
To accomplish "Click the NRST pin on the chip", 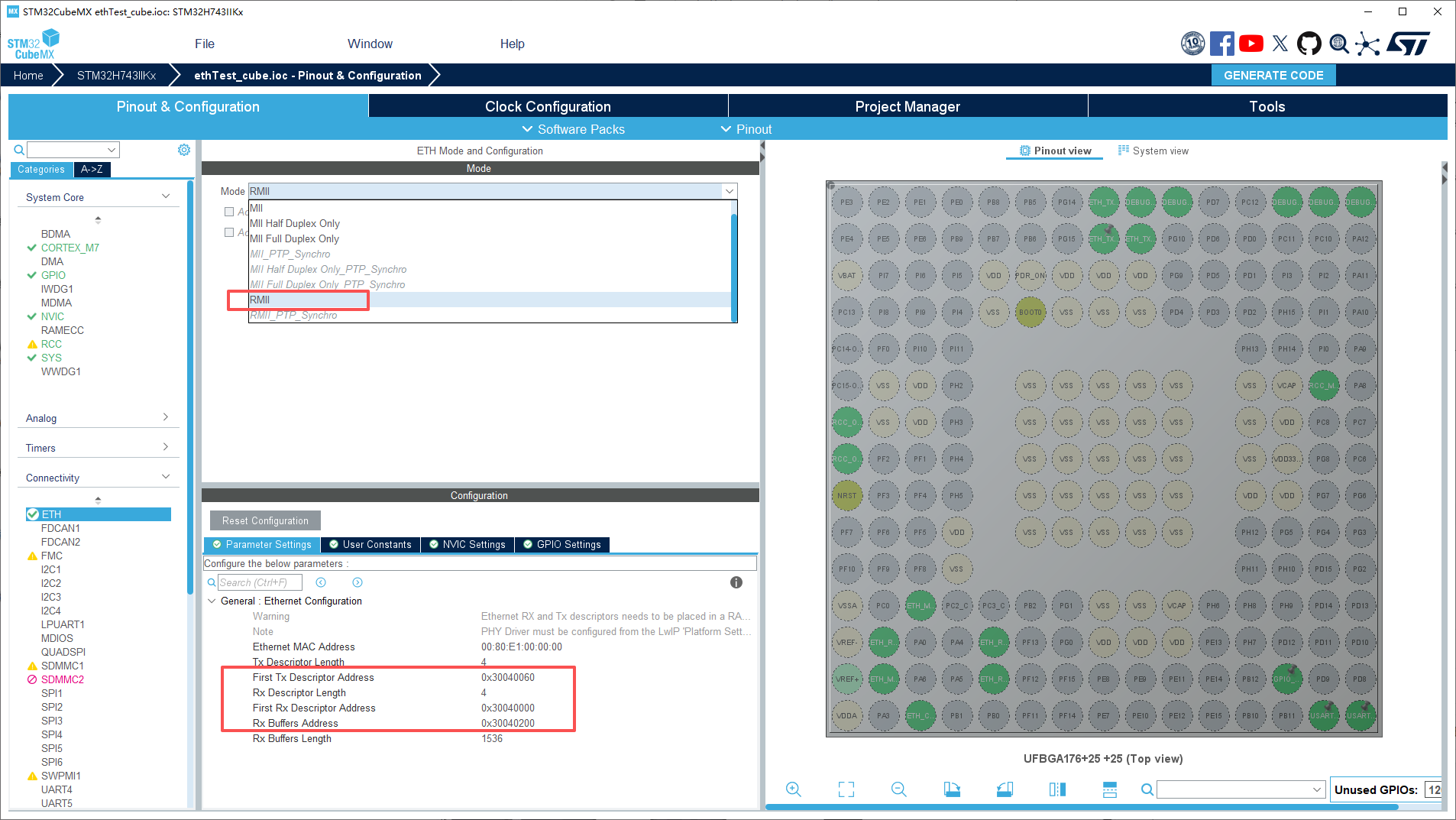I will tap(846, 495).
